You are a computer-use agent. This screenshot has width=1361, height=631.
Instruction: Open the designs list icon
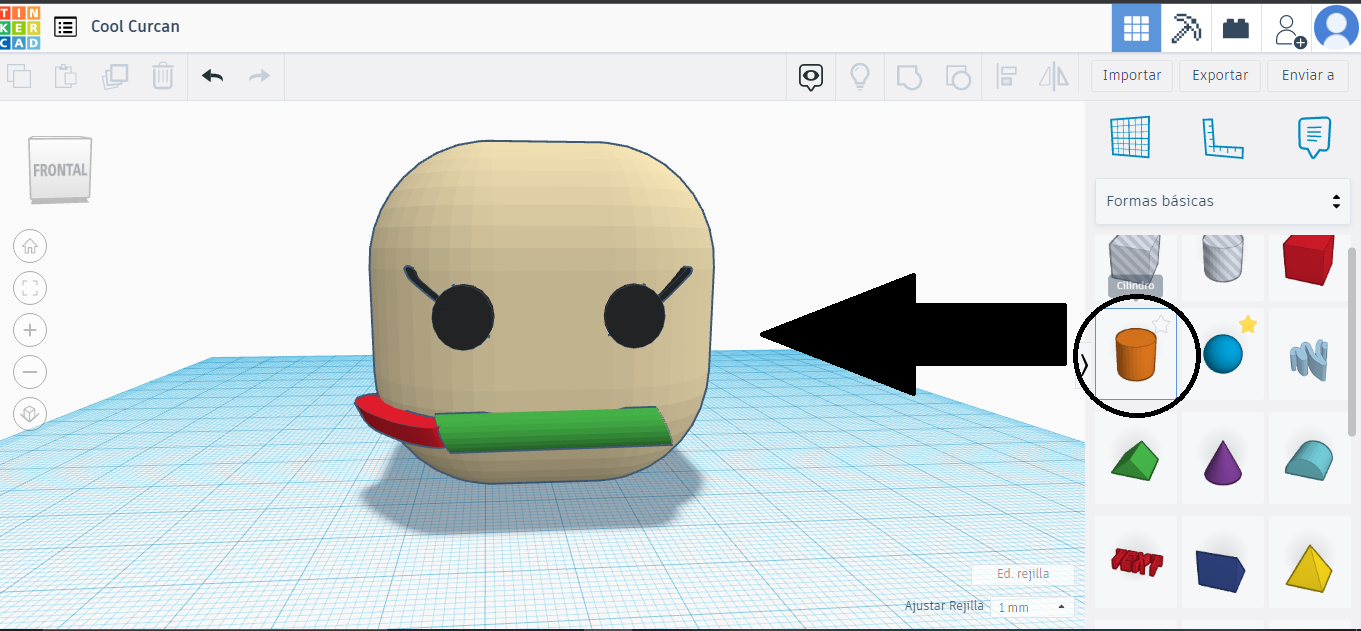pos(65,27)
